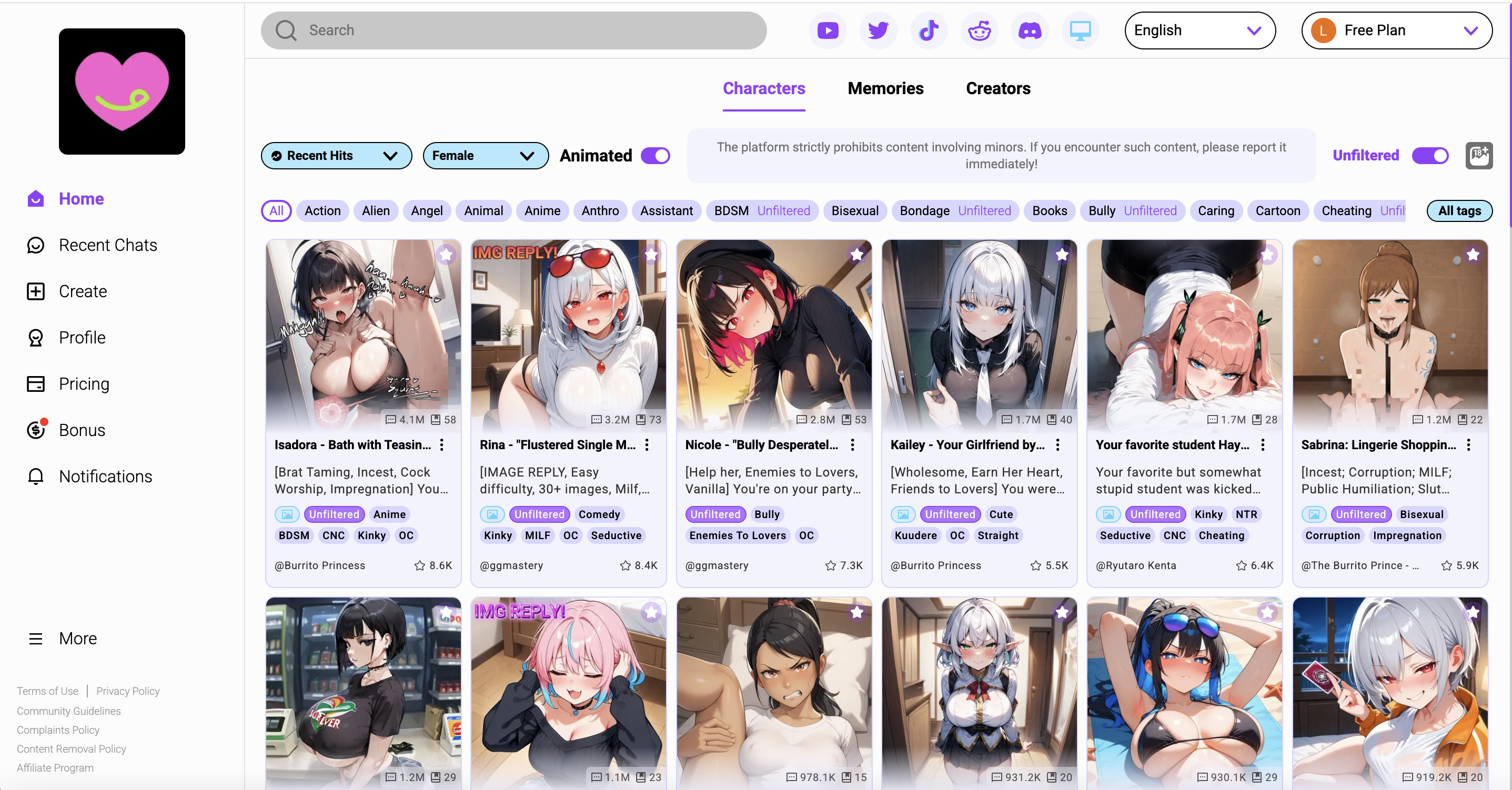Click the Discord icon in top navigation
This screenshot has width=1512, height=790.
coord(1030,30)
